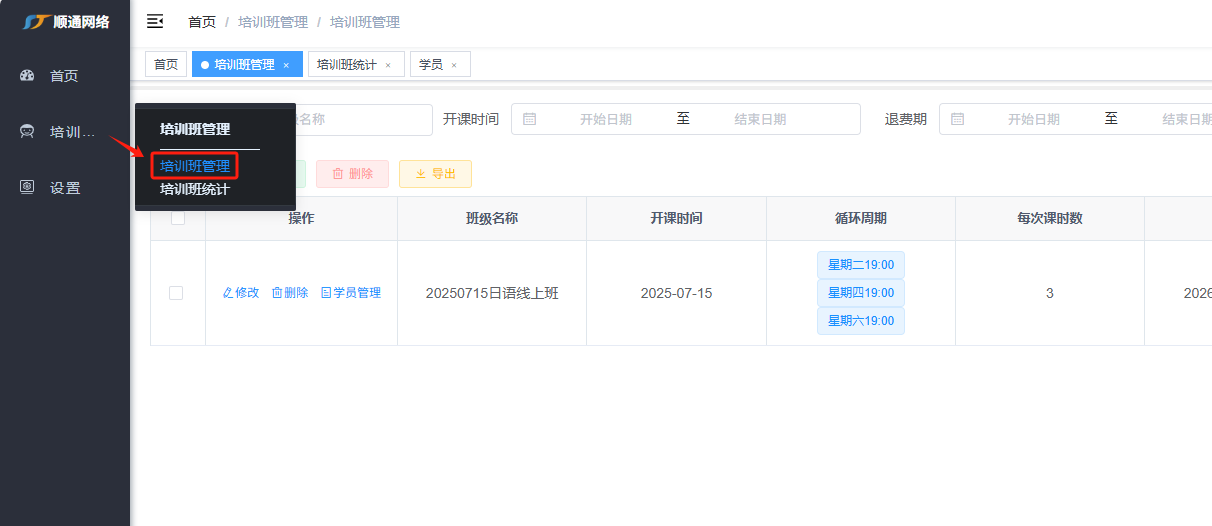The height and width of the screenshot is (526, 1212).
Task: Click 修改 in the class row
Action: coord(241,293)
